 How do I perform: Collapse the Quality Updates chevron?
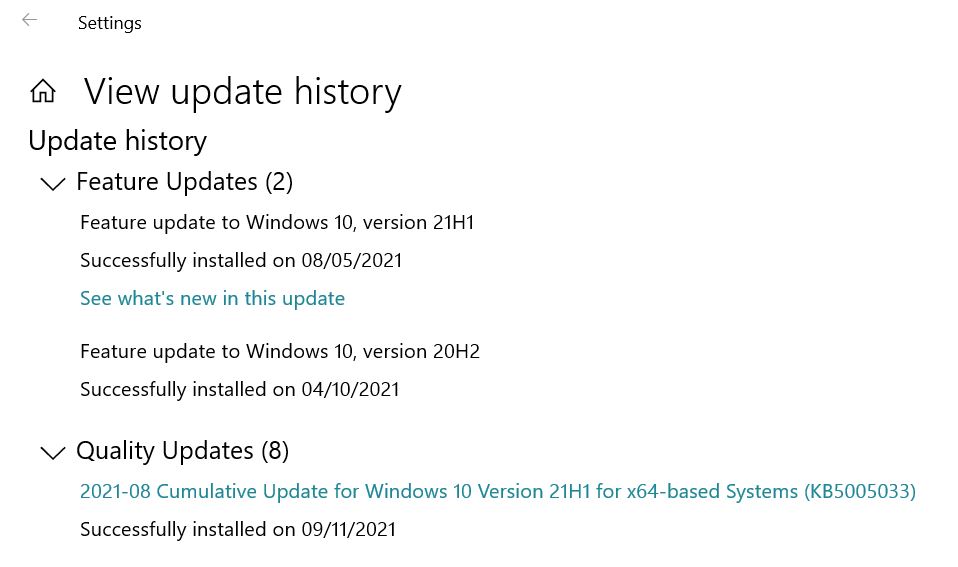click(52, 453)
